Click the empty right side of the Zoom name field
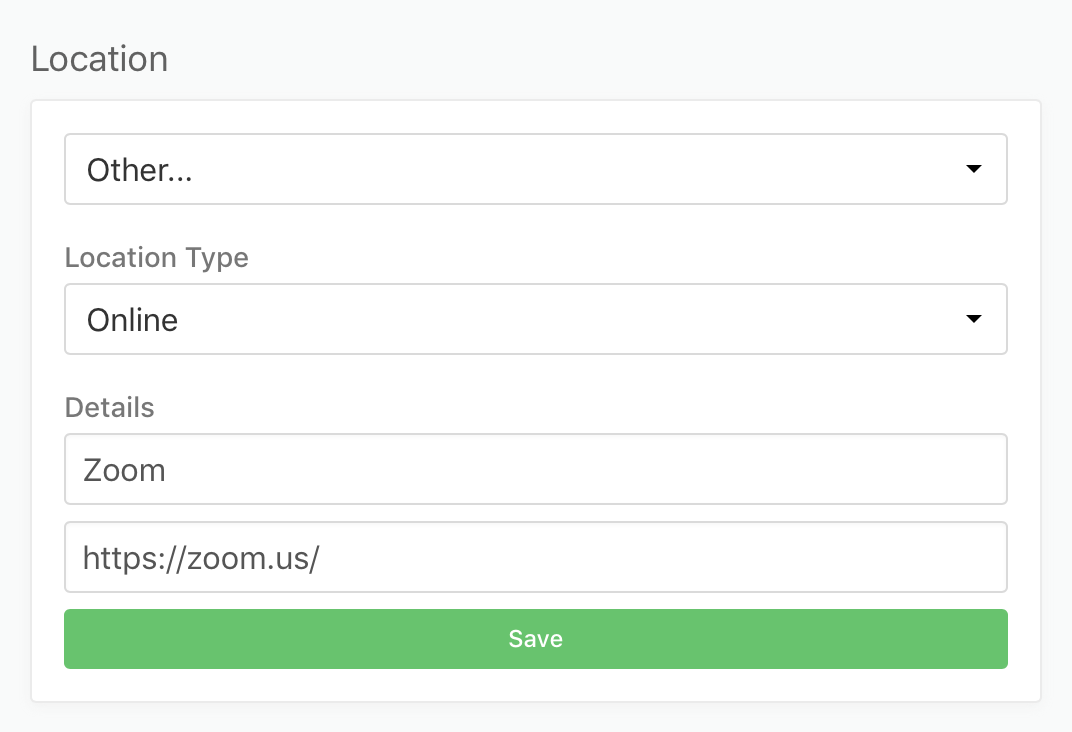This screenshot has width=1072, height=732. 800,469
